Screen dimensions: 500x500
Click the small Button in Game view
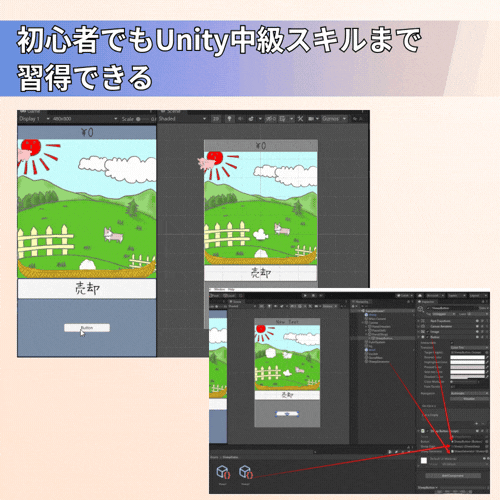(87, 328)
